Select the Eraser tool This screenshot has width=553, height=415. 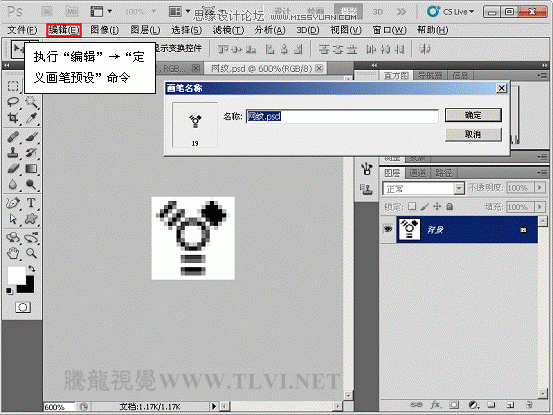click(13, 169)
